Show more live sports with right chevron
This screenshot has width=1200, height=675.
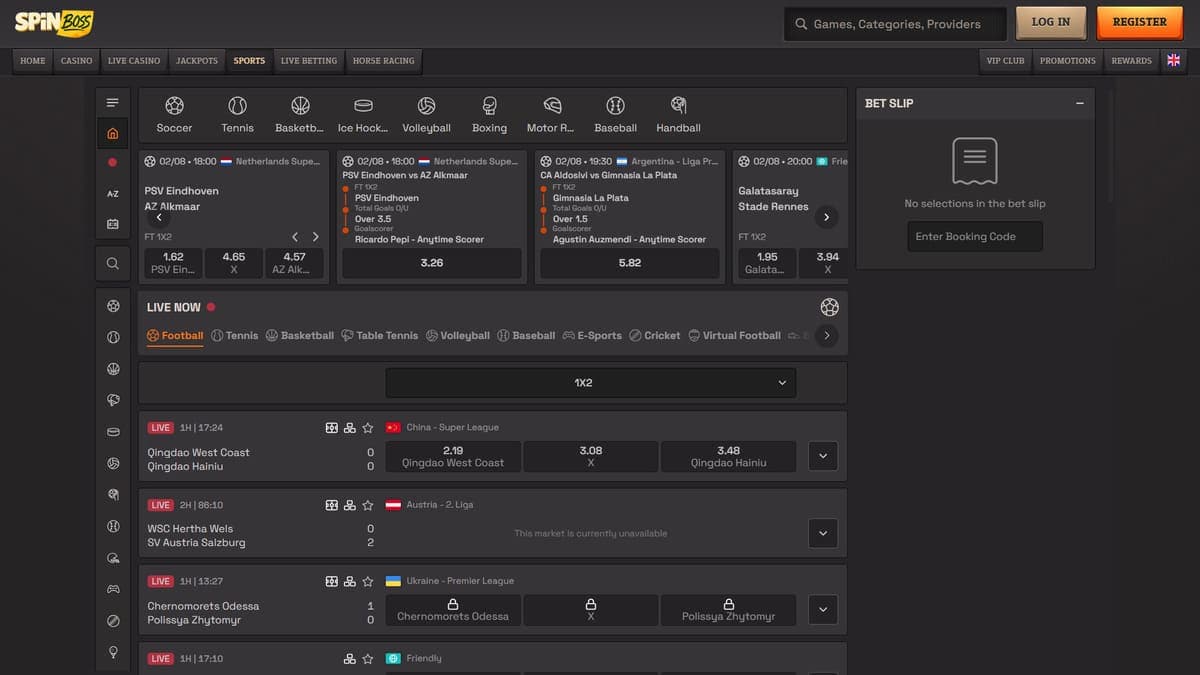pos(826,336)
